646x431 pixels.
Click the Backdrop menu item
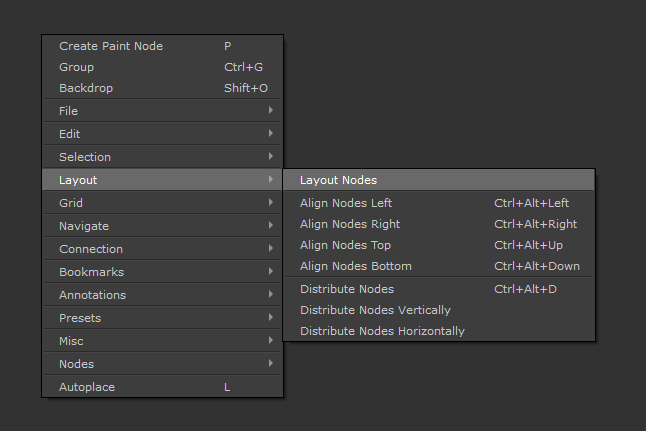click(86, 88)
